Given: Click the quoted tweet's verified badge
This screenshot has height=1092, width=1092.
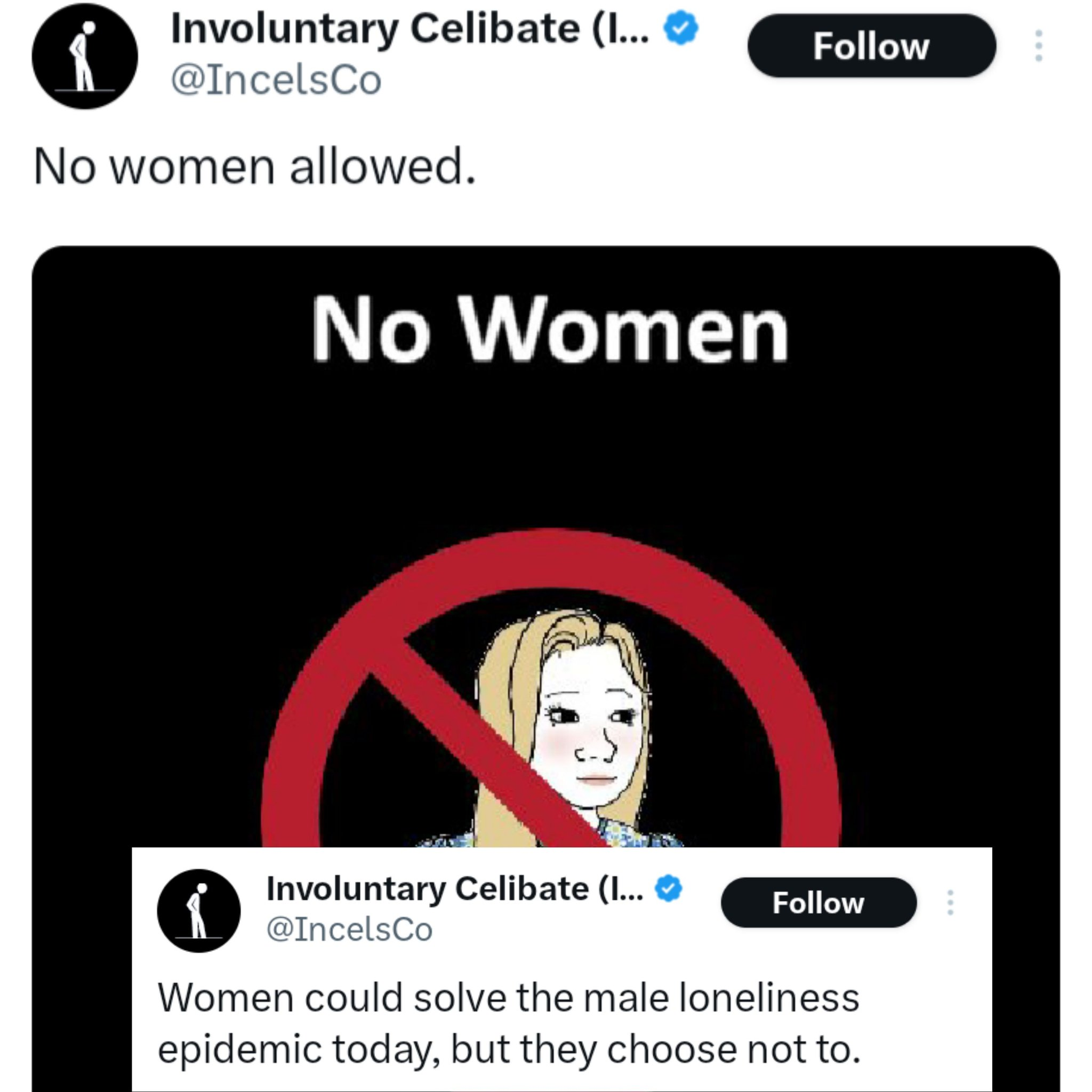Looking at the screenshot, I should click(669, 888).
